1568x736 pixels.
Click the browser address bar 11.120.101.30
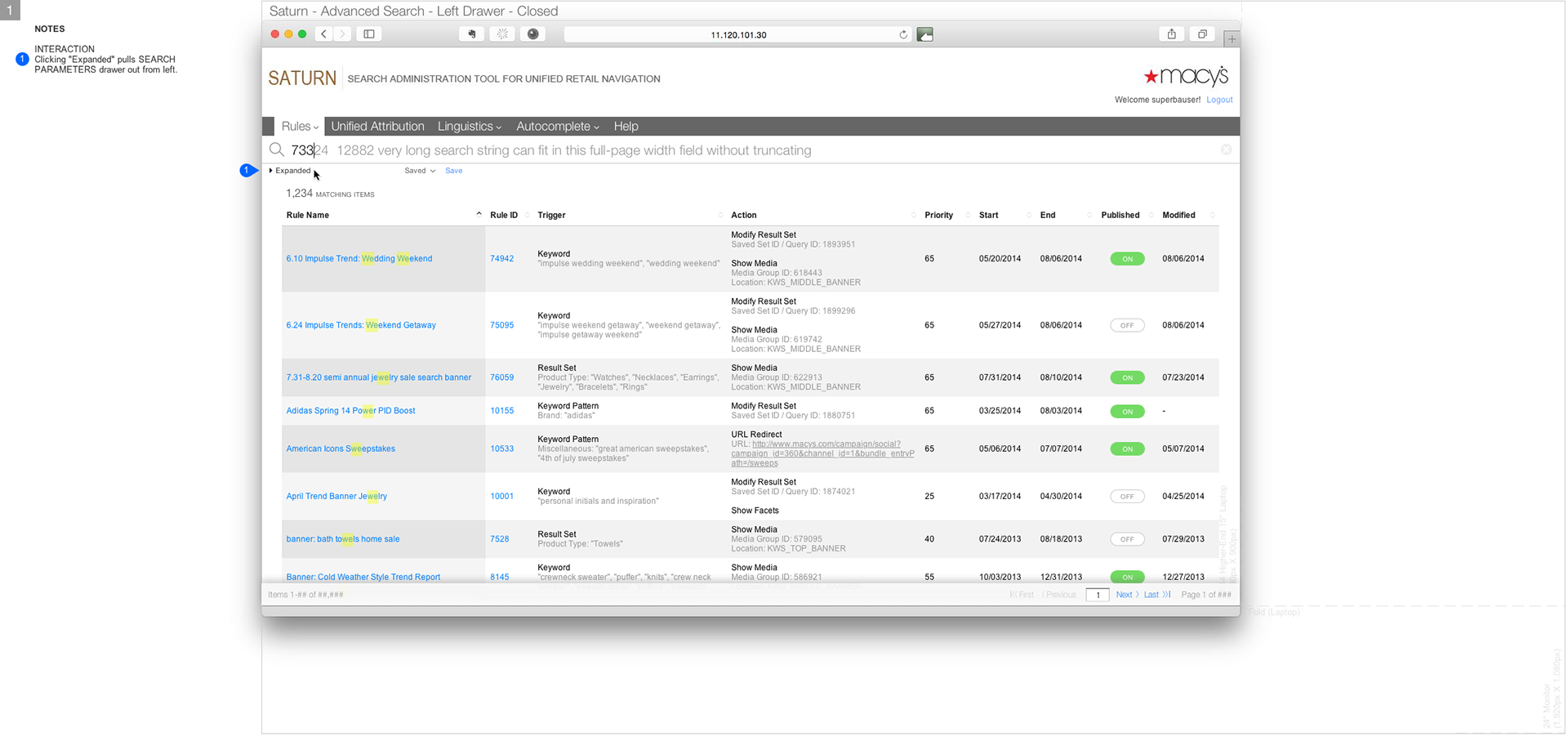(738, 35)
